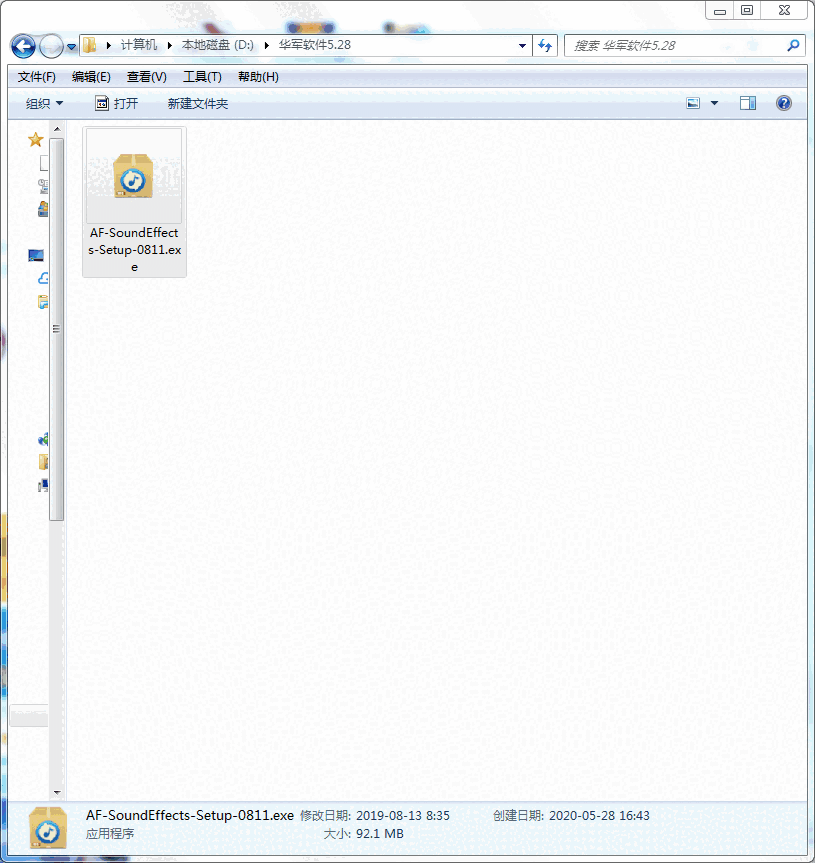Open the 工具(T) menu

[x=202, y=77]
